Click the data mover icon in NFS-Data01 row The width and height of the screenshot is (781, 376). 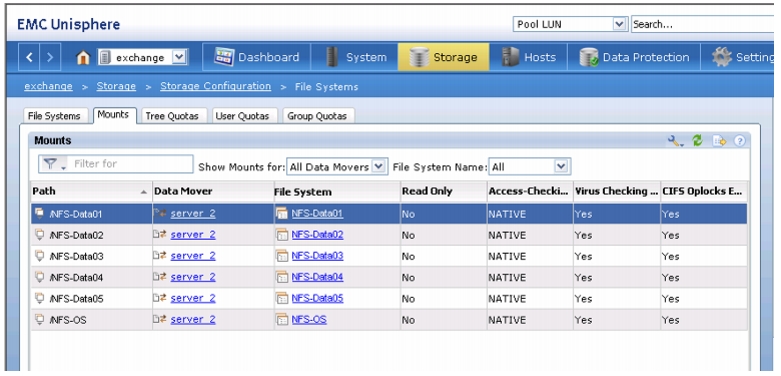160,214
